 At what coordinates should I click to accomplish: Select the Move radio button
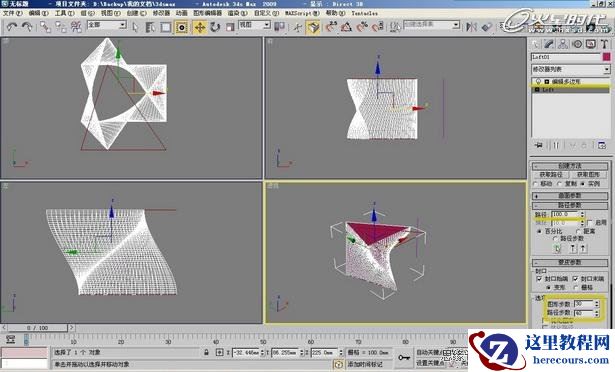[x=536, y=184]
